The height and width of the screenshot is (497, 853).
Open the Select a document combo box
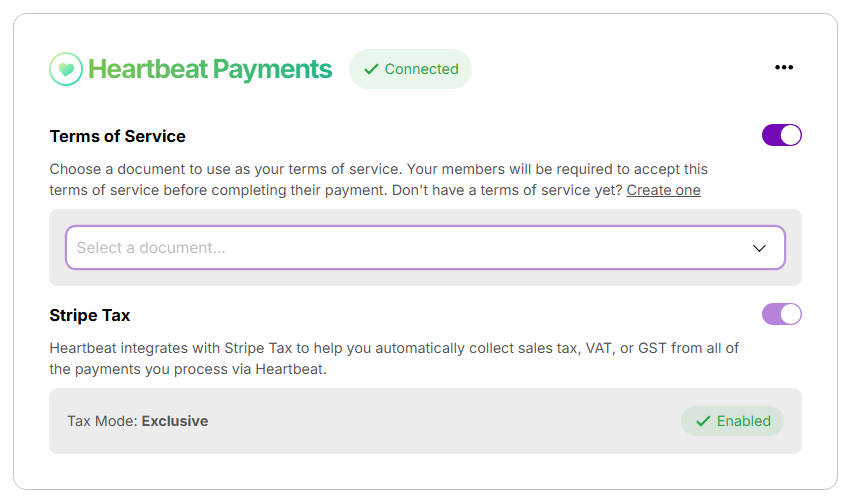425,247
